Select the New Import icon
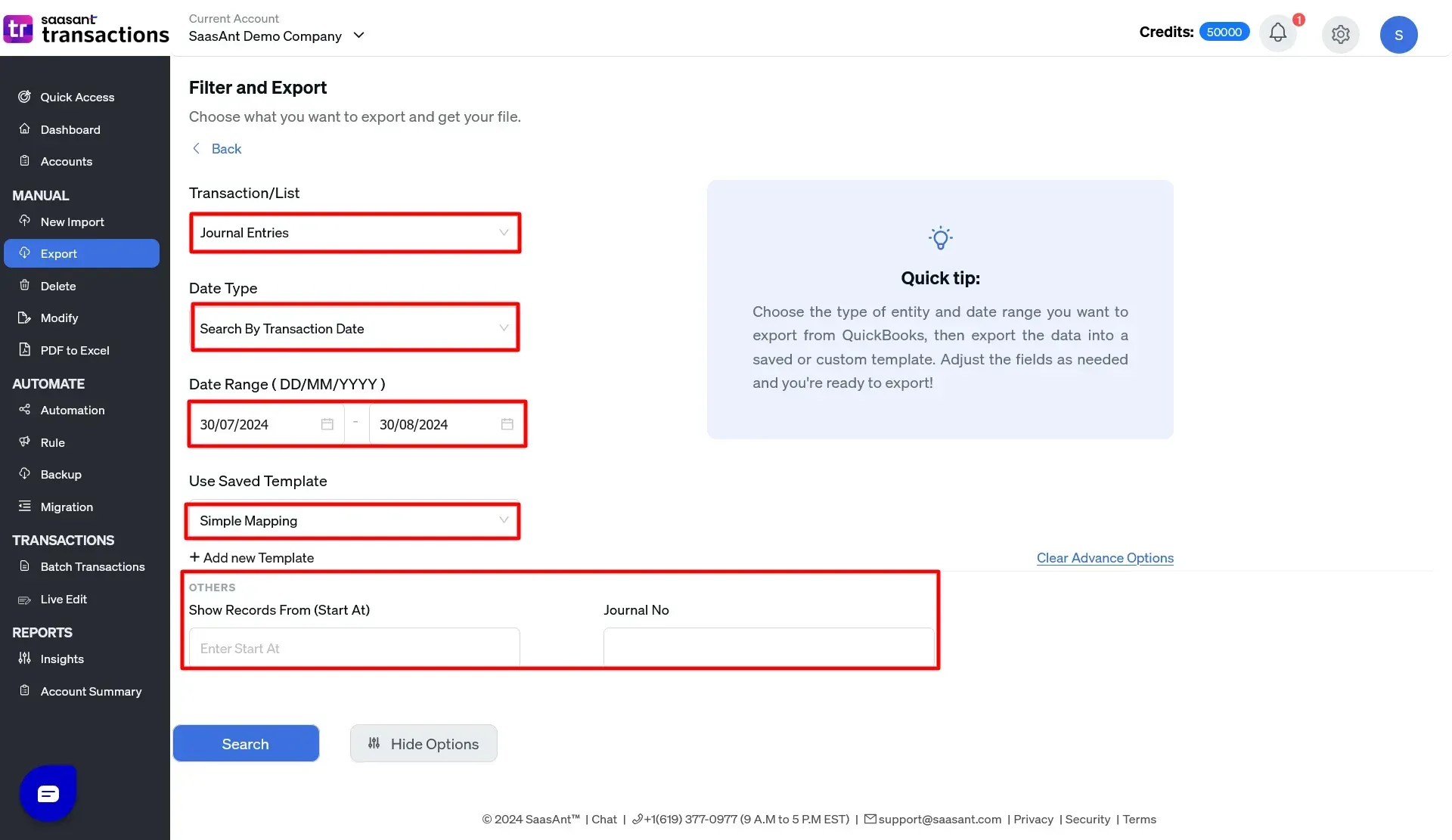Image resolution: width=1452 pixels, height=840 pixels. click(24, 222)
